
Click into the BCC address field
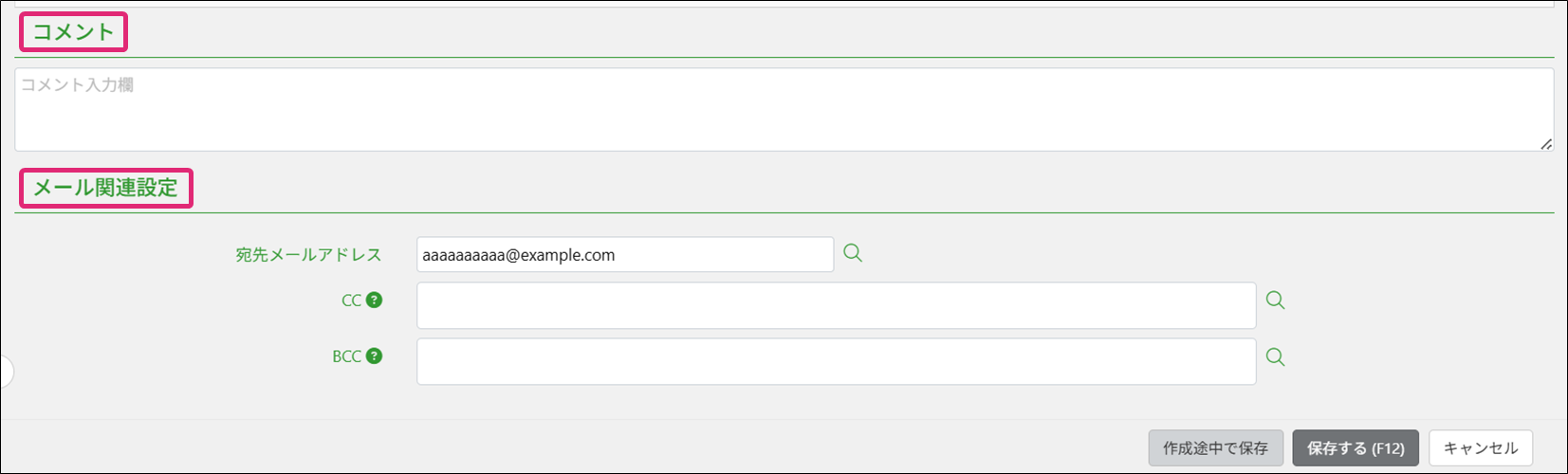tap(836, 361)
